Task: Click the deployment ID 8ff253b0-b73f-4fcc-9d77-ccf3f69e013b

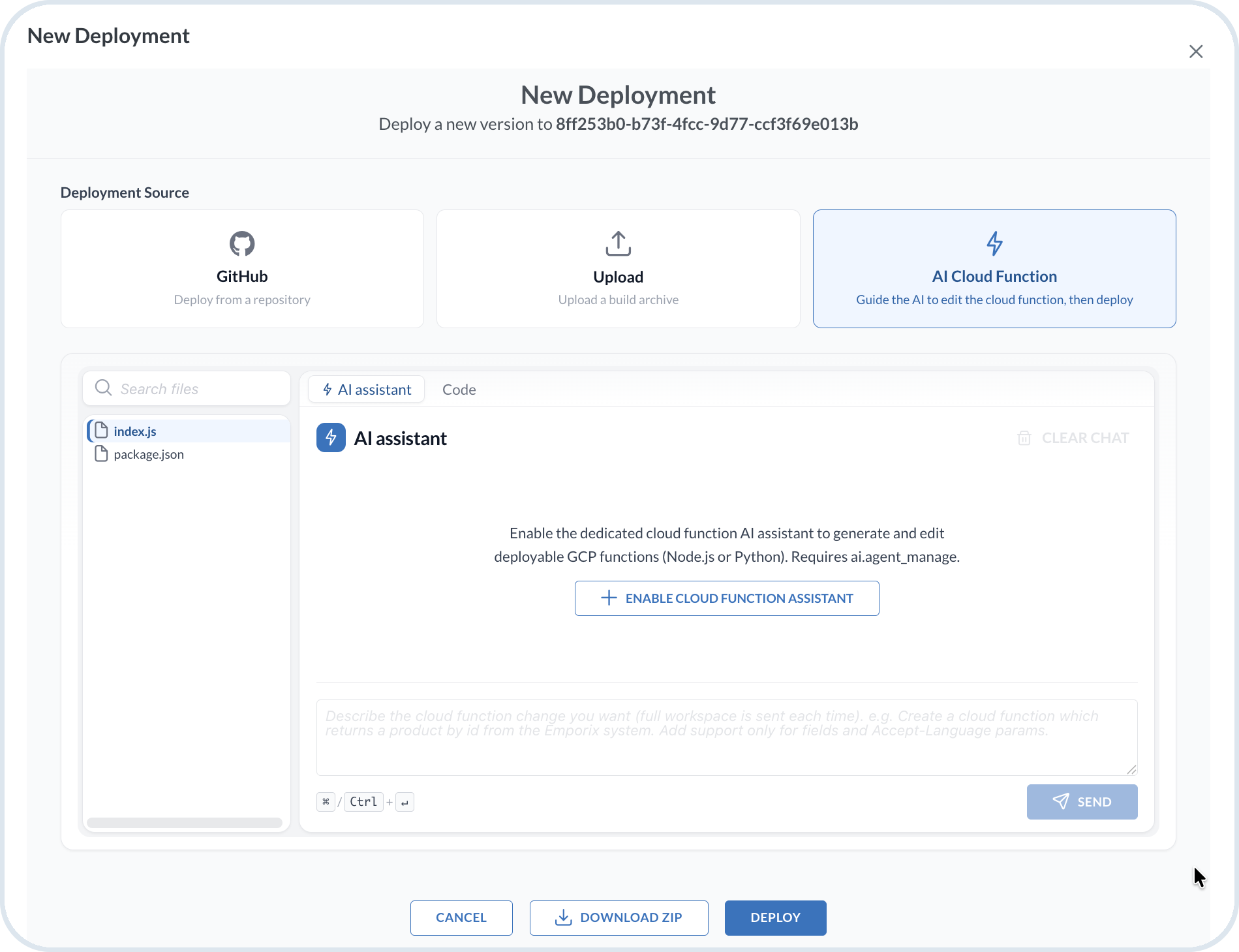Action: coord(707,124)
